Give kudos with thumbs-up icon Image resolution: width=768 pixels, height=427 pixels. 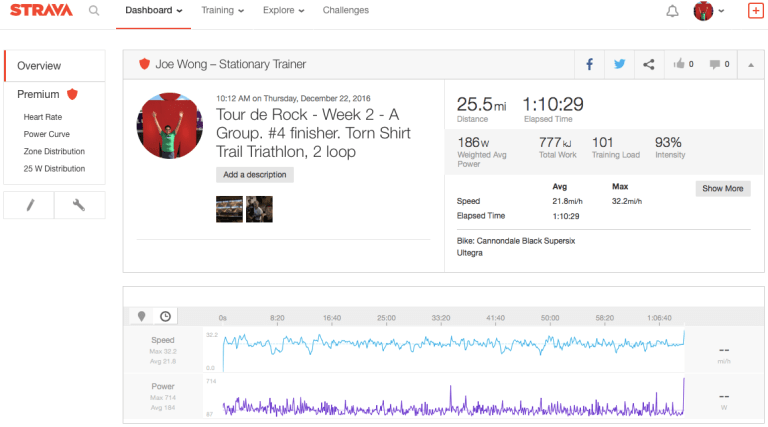click(x=684, y=64)
